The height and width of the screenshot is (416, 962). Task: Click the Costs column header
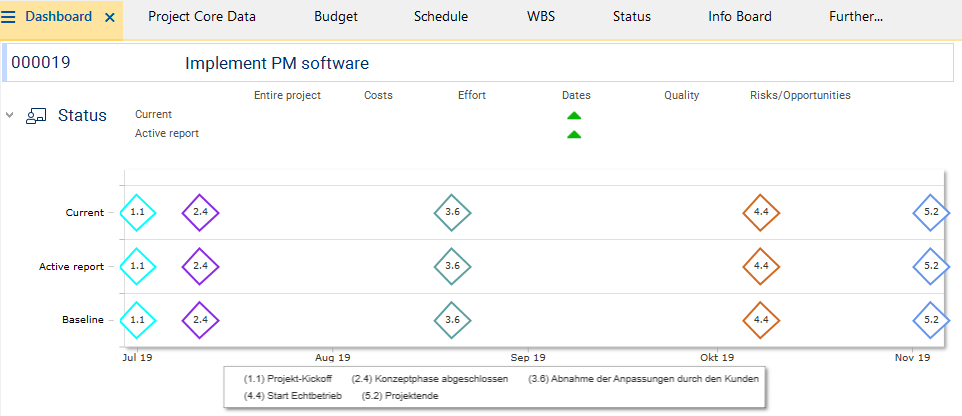click(x=378, y=95)
